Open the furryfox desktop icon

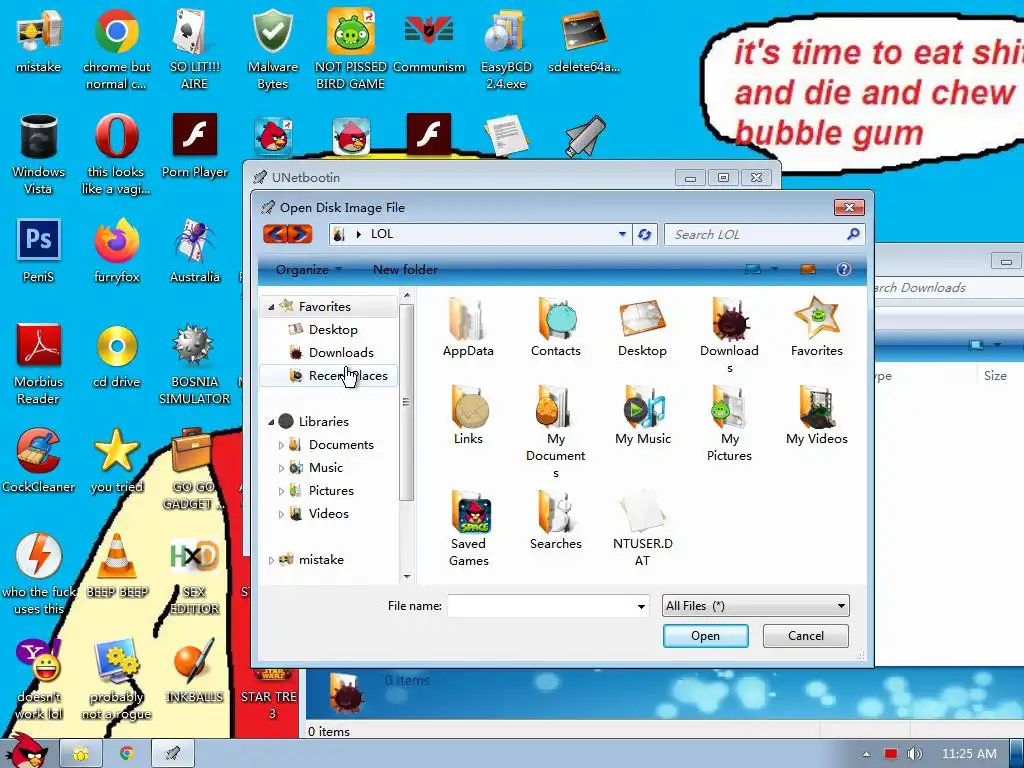point(117,251)
